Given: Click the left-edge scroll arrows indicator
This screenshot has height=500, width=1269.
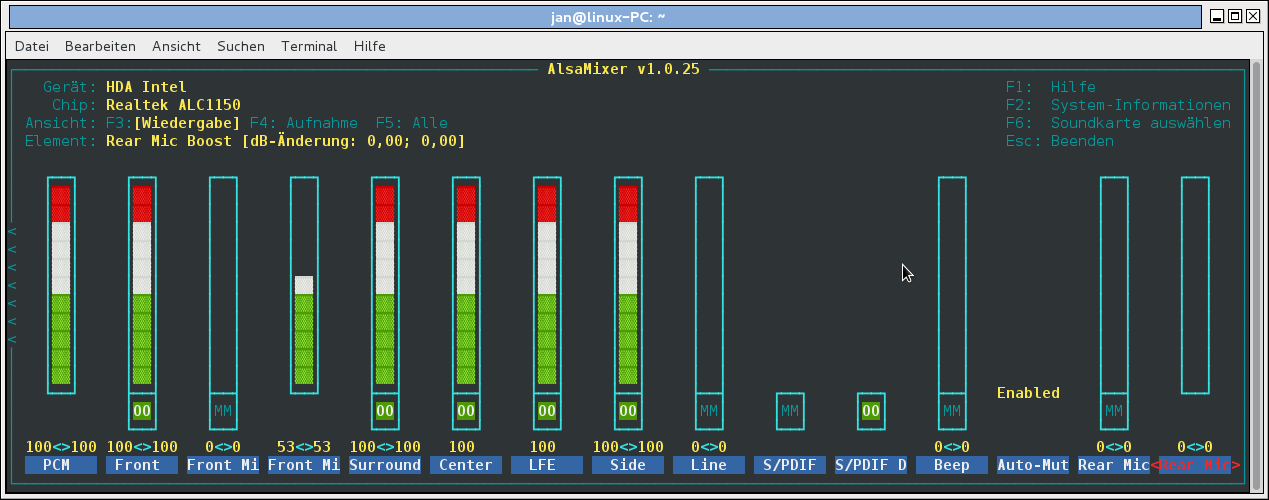Looking at the screenshot, I should pyautogui.click(x=13, y=285).
